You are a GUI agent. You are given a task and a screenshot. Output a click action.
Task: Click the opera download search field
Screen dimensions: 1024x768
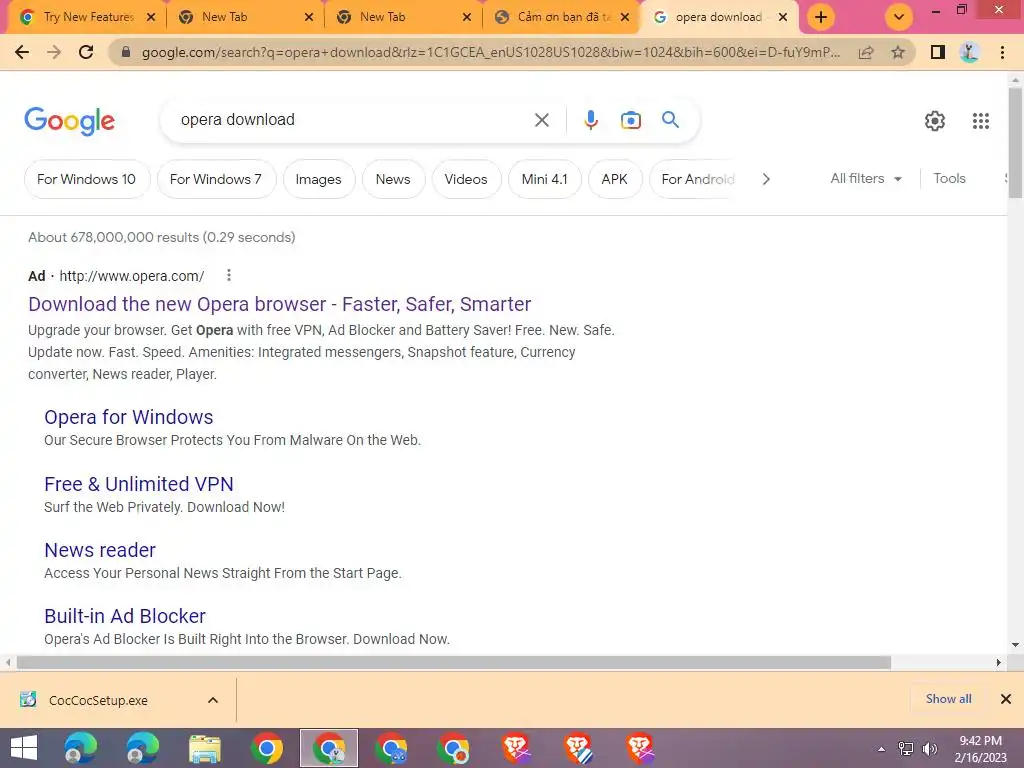[x=353, y=120]
